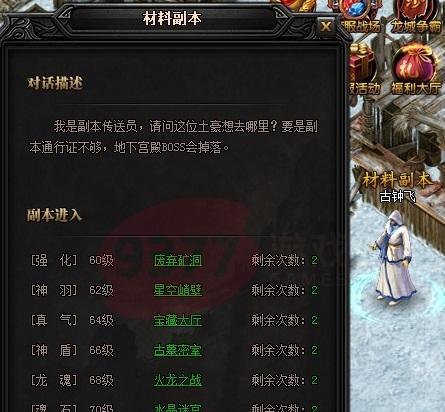445x412 pixels.
Task: Select the [神盾] 66级 row label
Action: pos(72,350)
